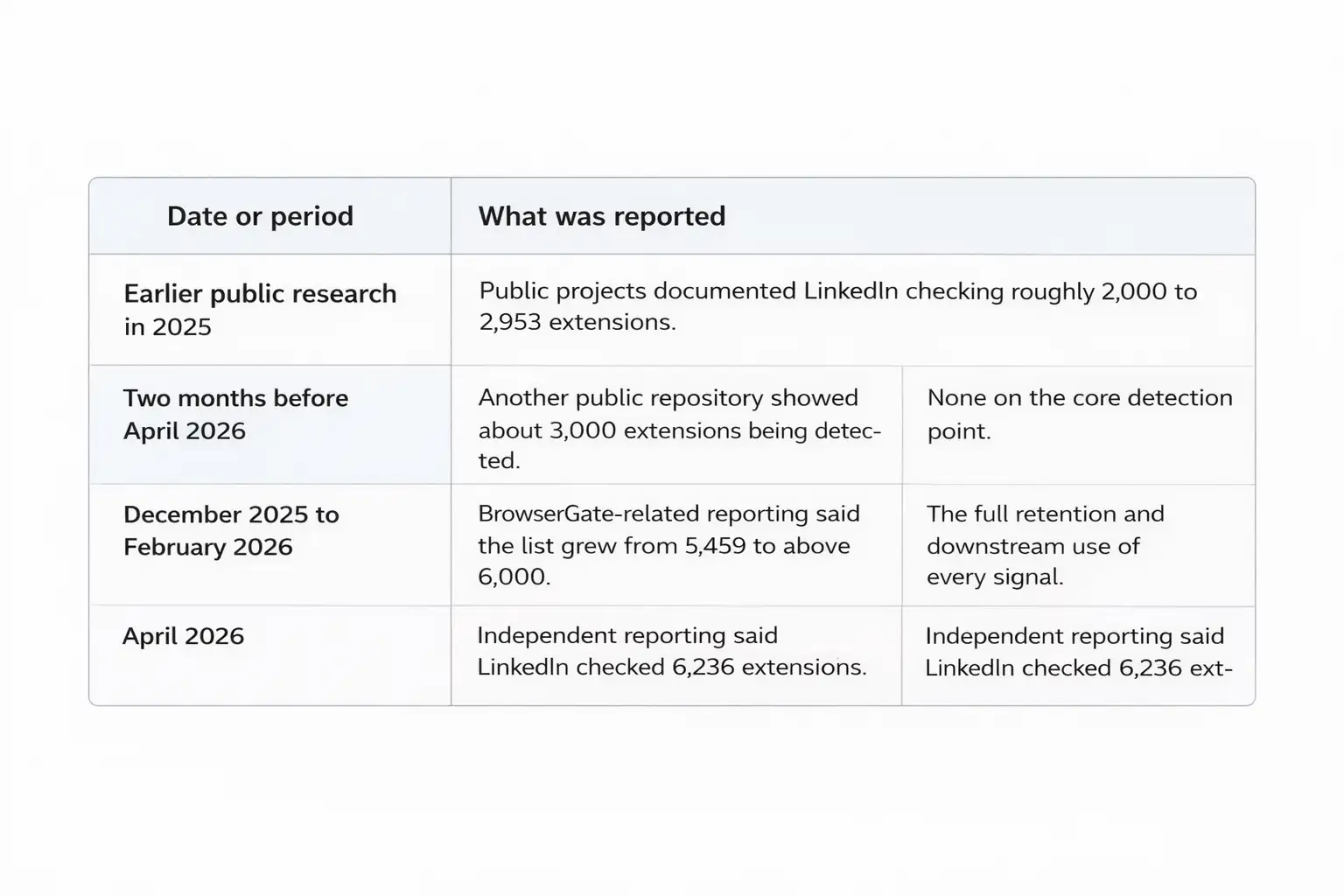Select the BrowserGate-related reporting cell

pyautogui.click(x=668, y=545)
